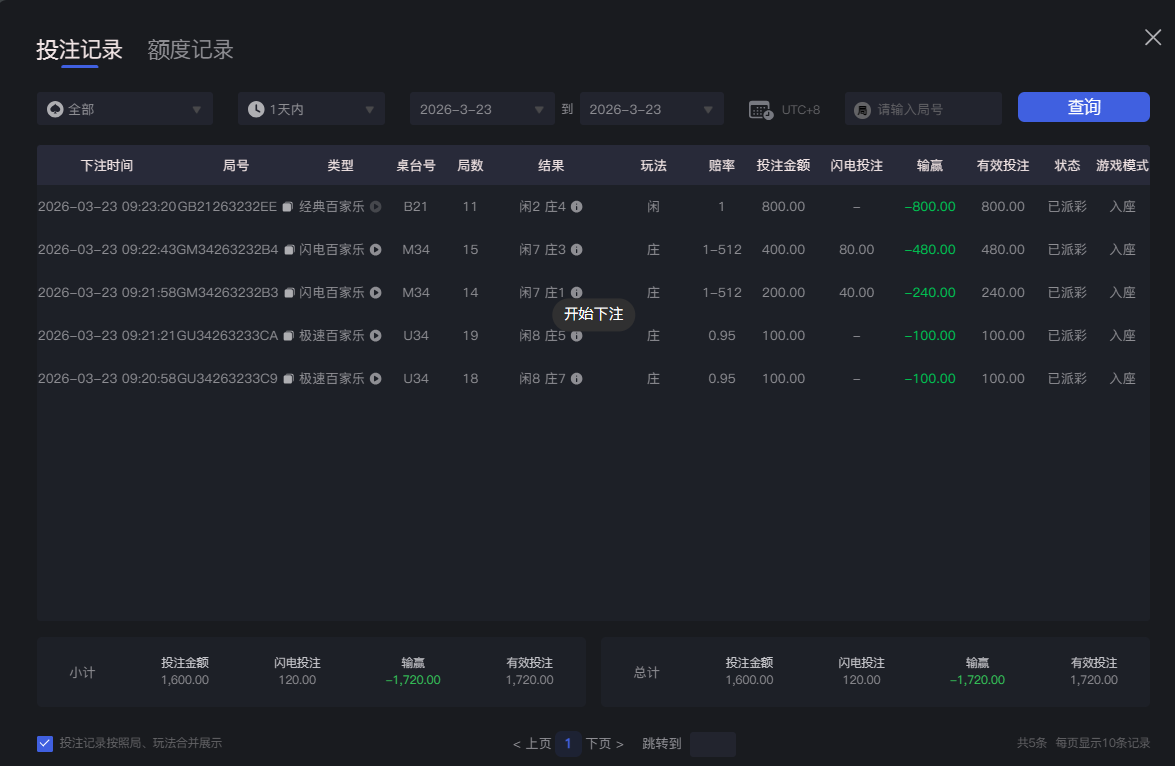Click the 跳转到 page jump input field
This screenshot has height=766, width=1175.
point(713,743)
